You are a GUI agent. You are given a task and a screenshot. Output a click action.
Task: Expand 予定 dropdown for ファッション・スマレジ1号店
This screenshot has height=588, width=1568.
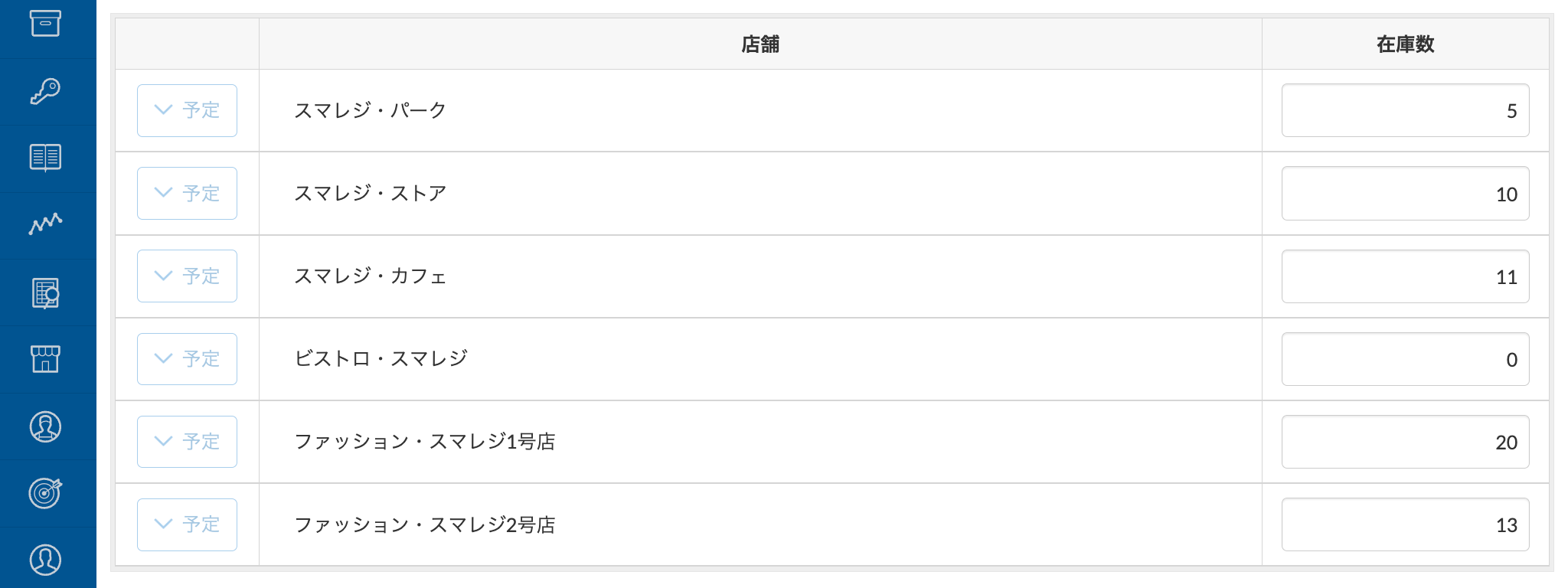(187, 441)
